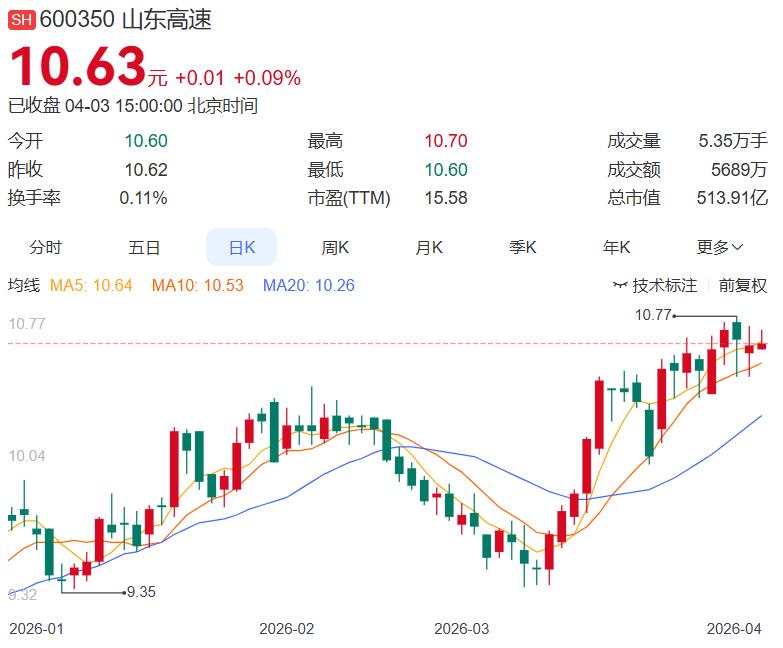Select the 季K quarterly candlestick tab
The width and height of the screenshot is (783, 648).
click(x=522, y=247)
